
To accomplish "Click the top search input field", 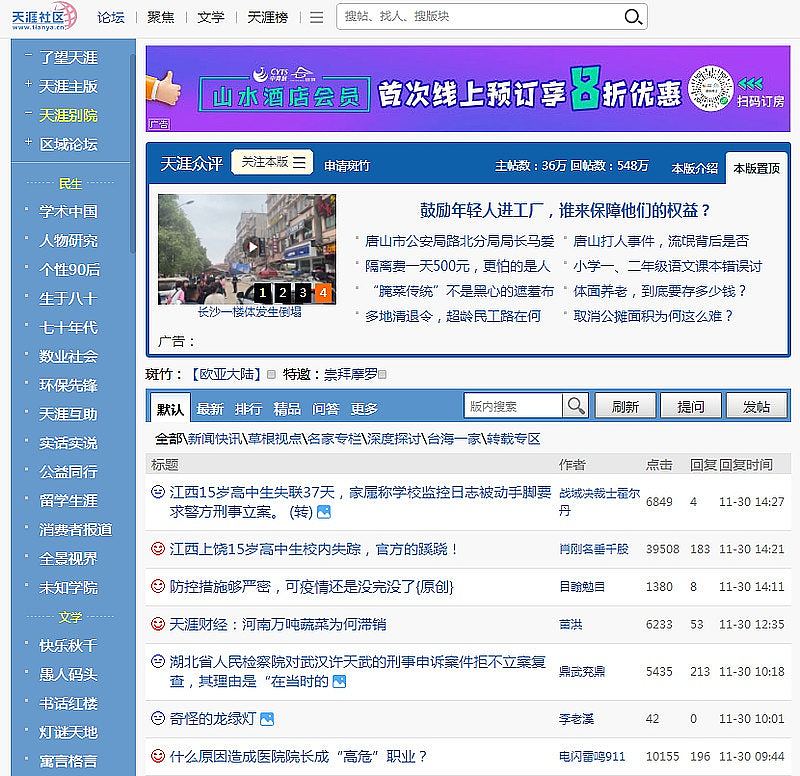I will tap(480, 16).
